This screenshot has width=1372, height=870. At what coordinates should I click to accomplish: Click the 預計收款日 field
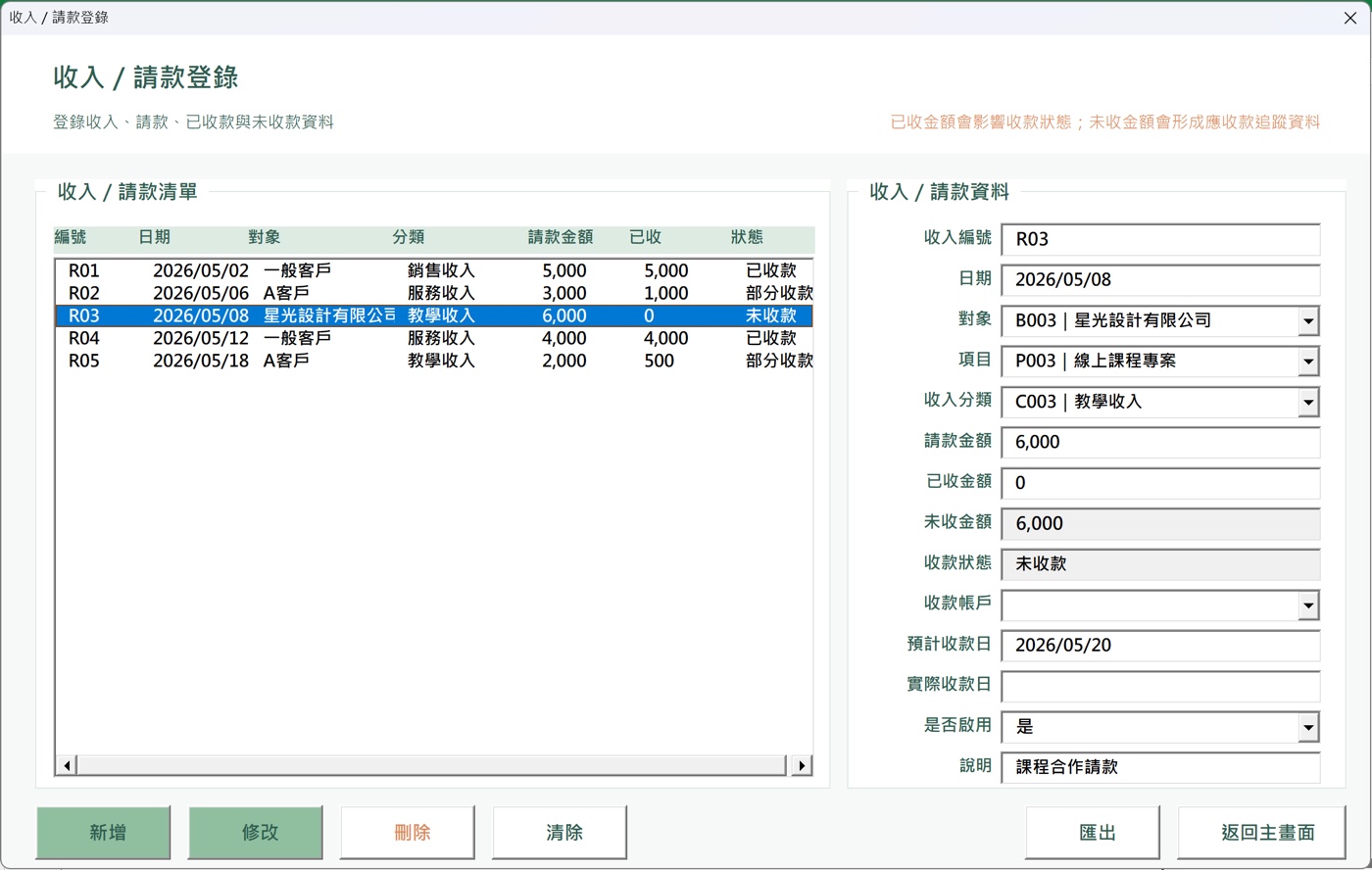[1160, 646]
